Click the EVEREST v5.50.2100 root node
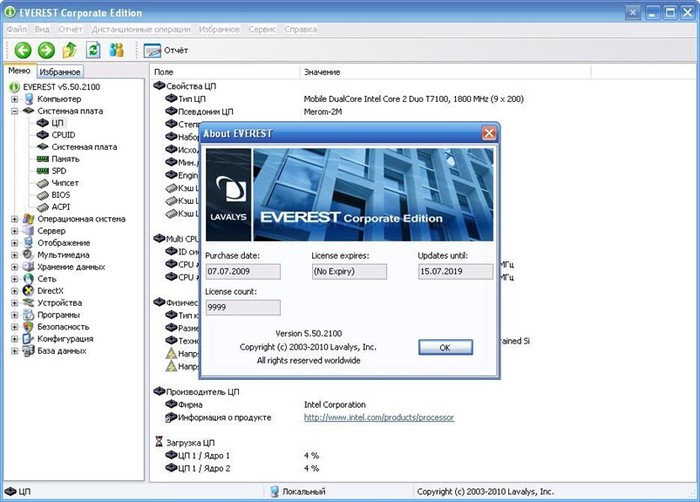This screenshot has width=700, height=502. click(x=61, y=87)
